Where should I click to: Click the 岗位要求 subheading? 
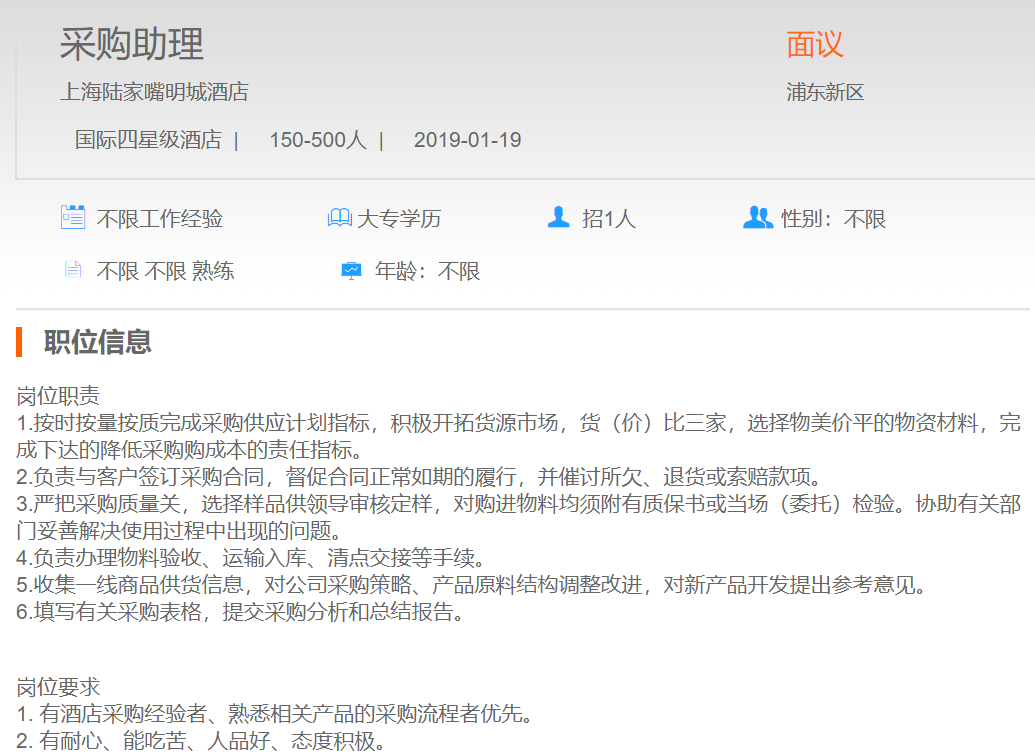coord(58,687)
